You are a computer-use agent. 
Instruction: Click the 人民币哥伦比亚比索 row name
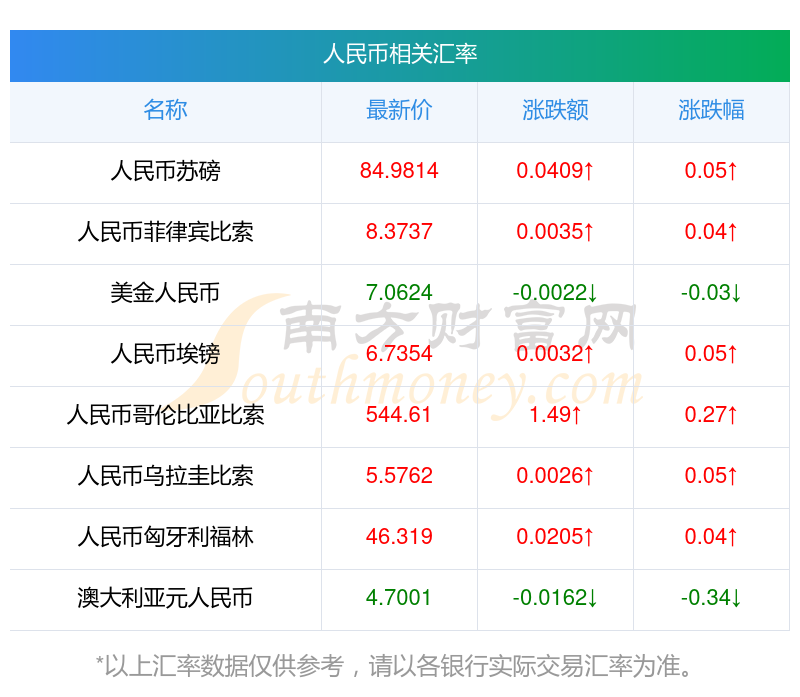click(x=165, y=415)
